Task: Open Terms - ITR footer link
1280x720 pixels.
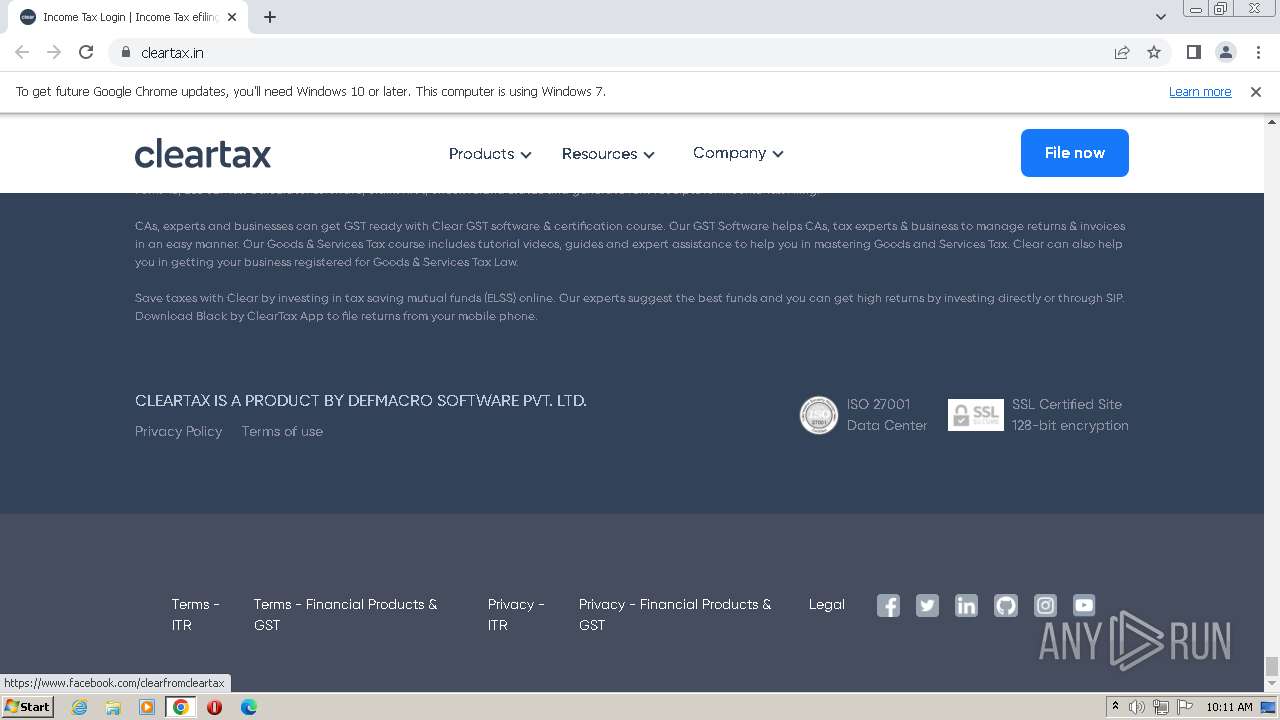Action: click(195, 614)
